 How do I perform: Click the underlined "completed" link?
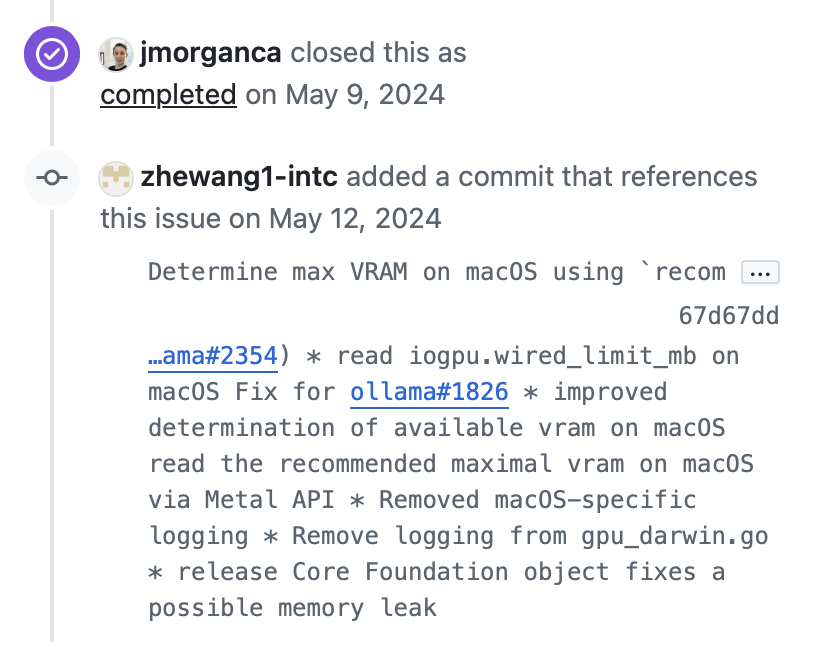pyautogui.click(x=168, y=95)
